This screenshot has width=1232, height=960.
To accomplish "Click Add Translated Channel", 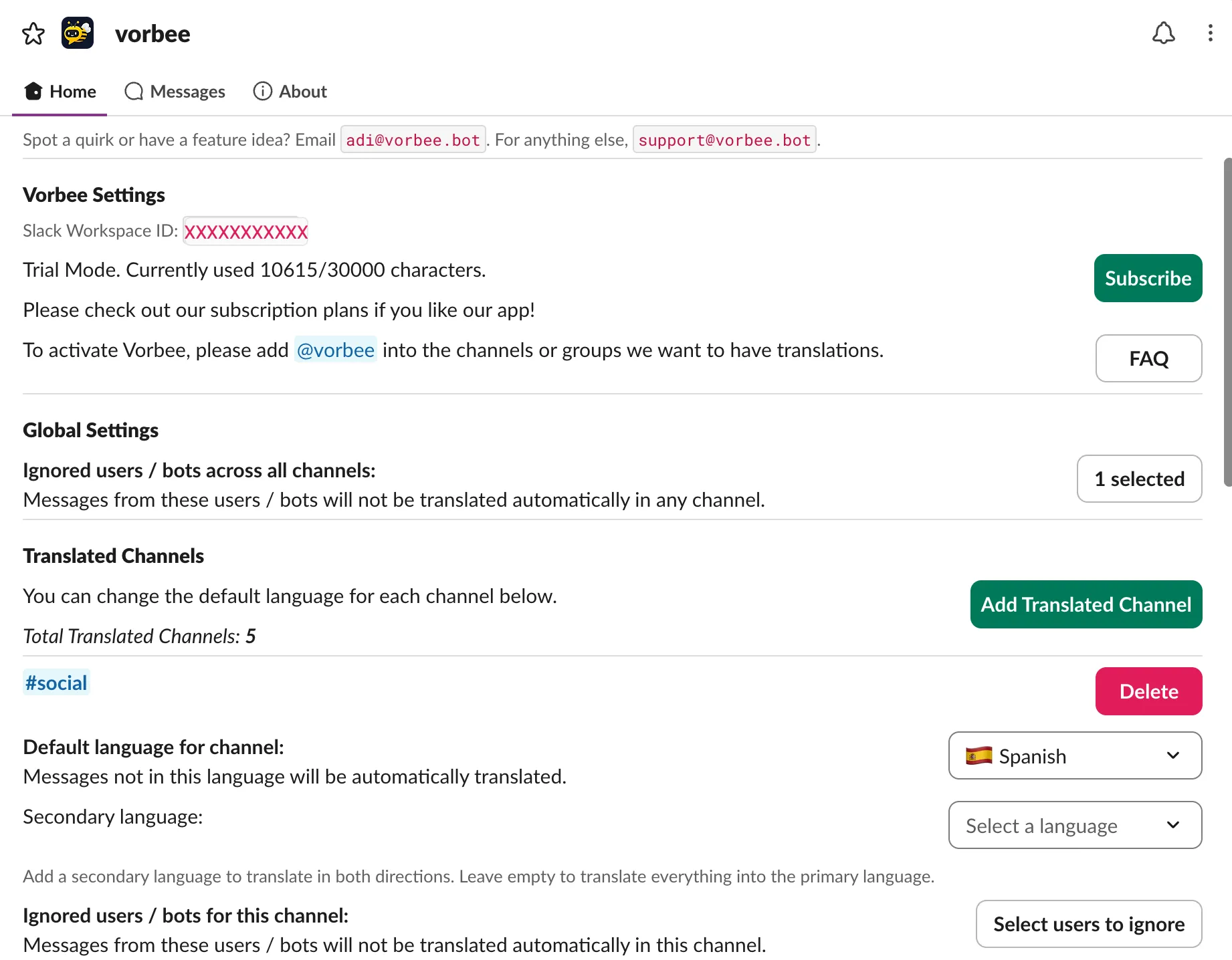I will pos(1086,604).
